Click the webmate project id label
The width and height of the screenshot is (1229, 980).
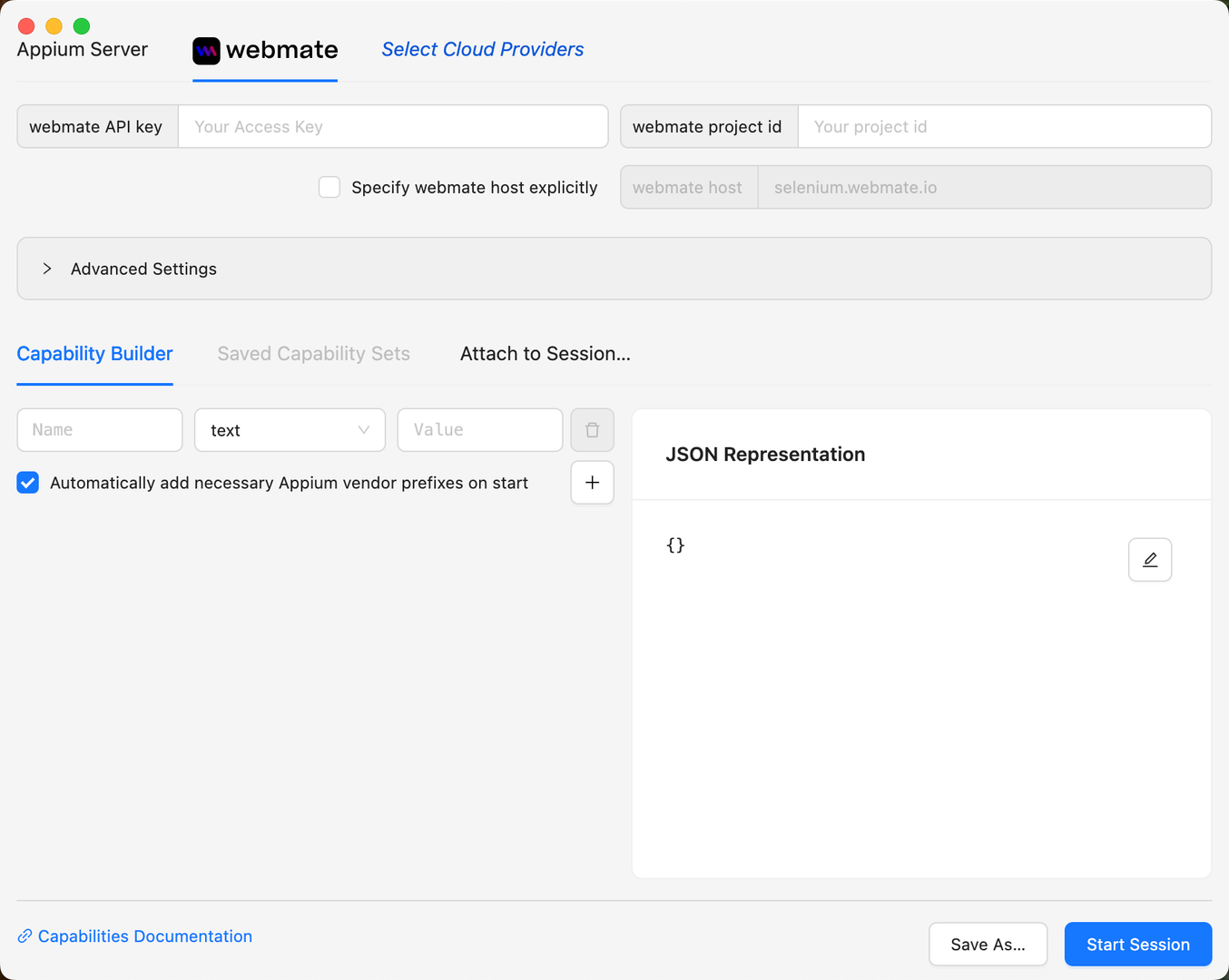click(x=707, y=127)
